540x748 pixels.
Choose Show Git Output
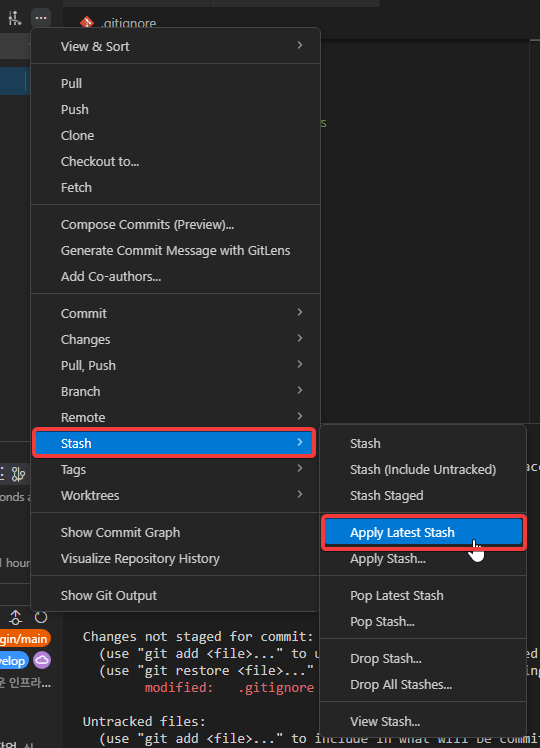[175, 595]
